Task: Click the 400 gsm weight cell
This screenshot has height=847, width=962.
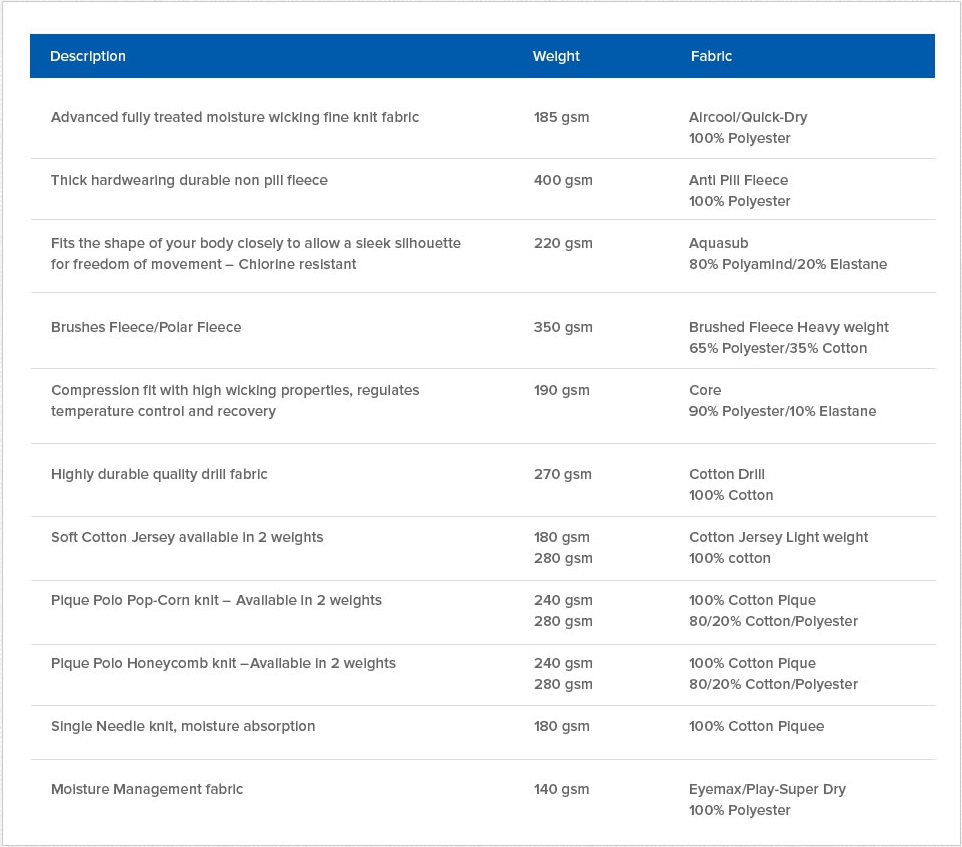Action: coord(563,180)
